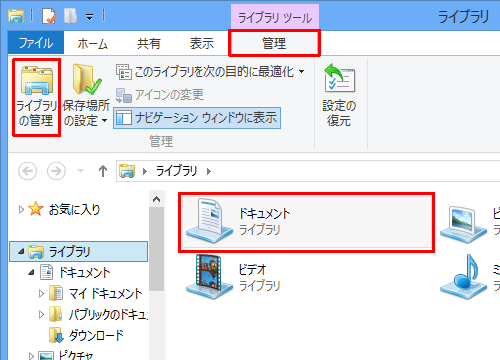The height and width of the screenshot is (360, 500).
Task: Switch to the 表示 tab
Action: coord(202,43)
